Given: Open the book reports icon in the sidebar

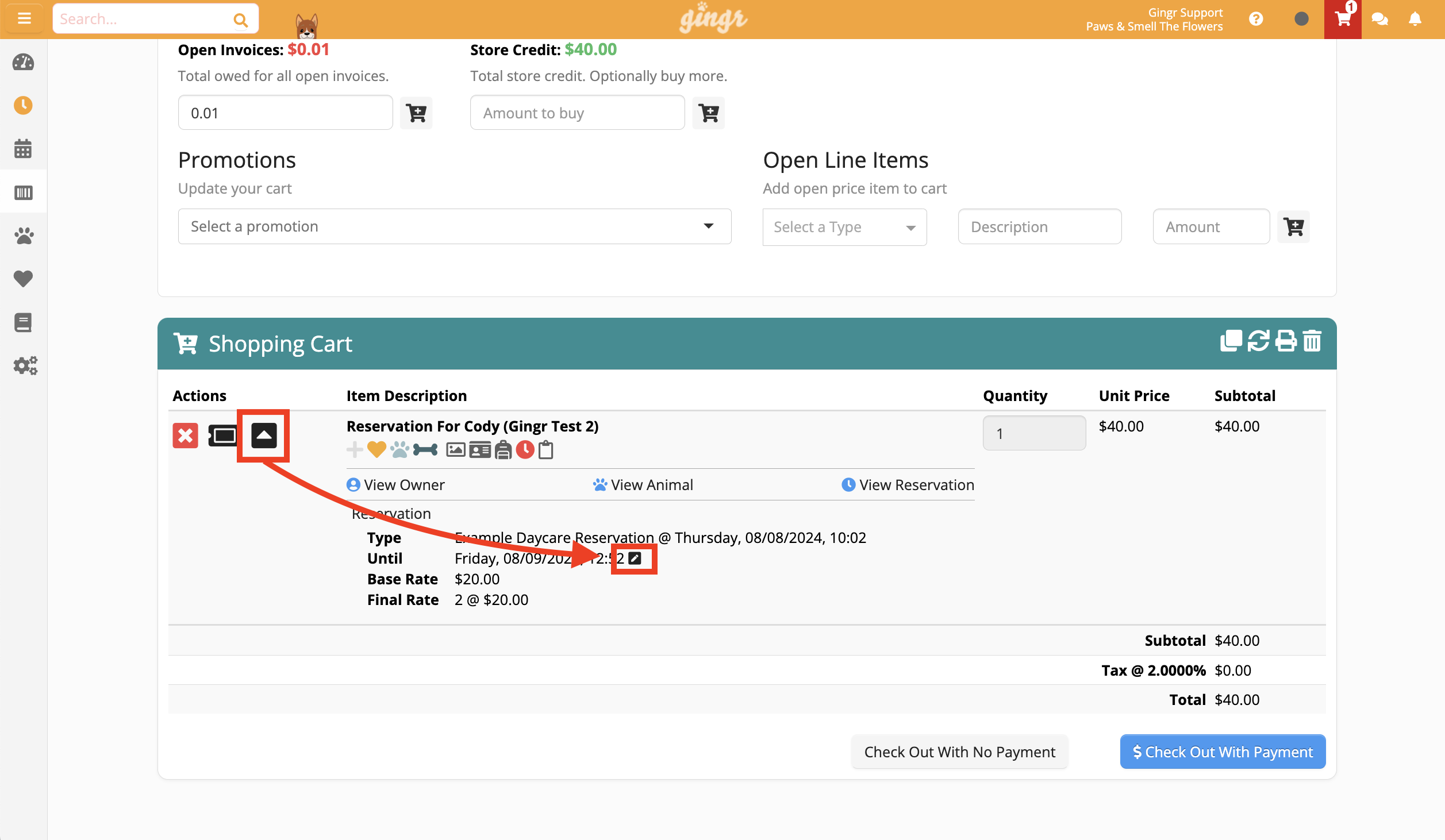Looking at the screenshot, I should tap(23, 322).
